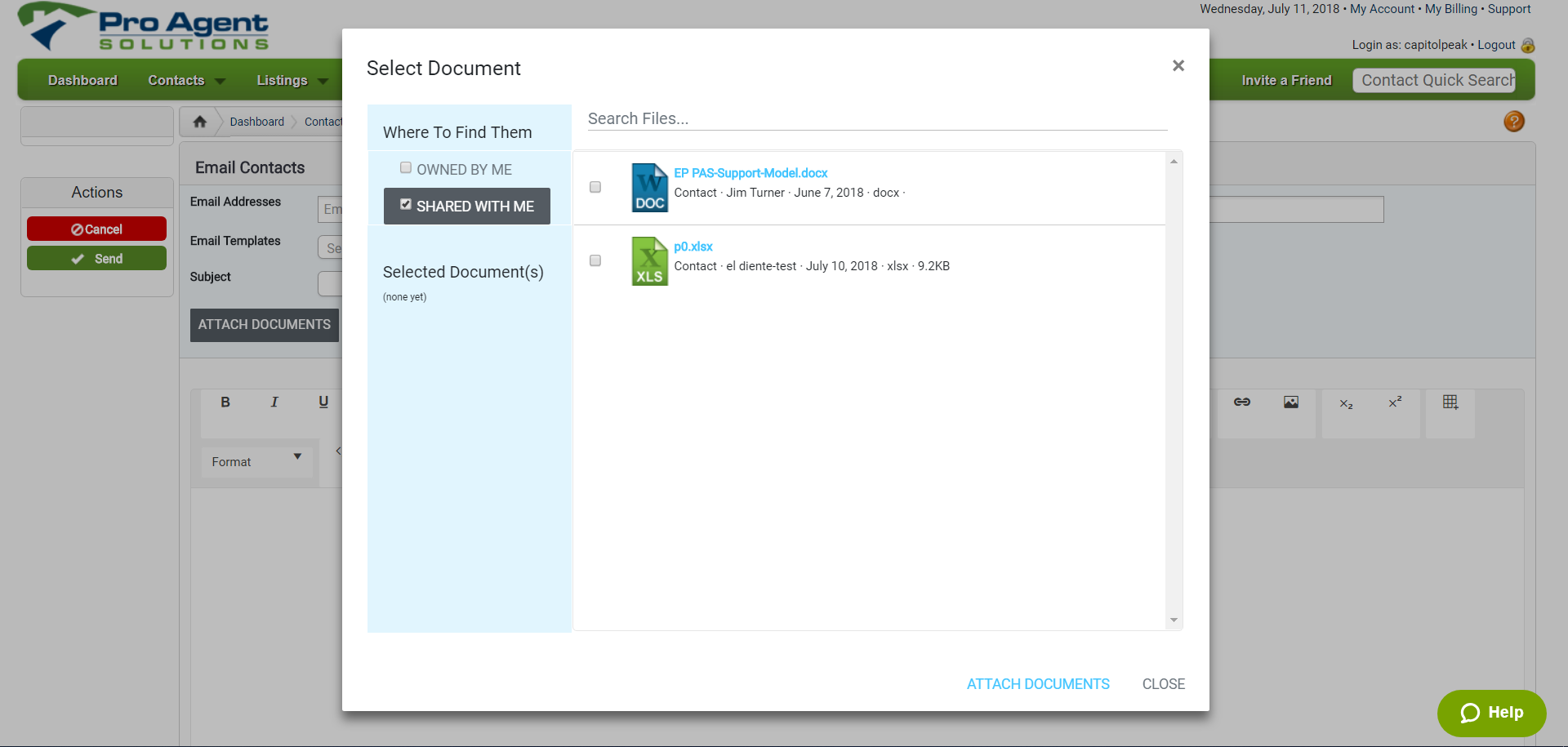Image resolution: width=1568 pixels, height=747 pixels.
Task: Click ATTACH DOCUMENTS in dialog footer
Action: [x=1038, y=684]
